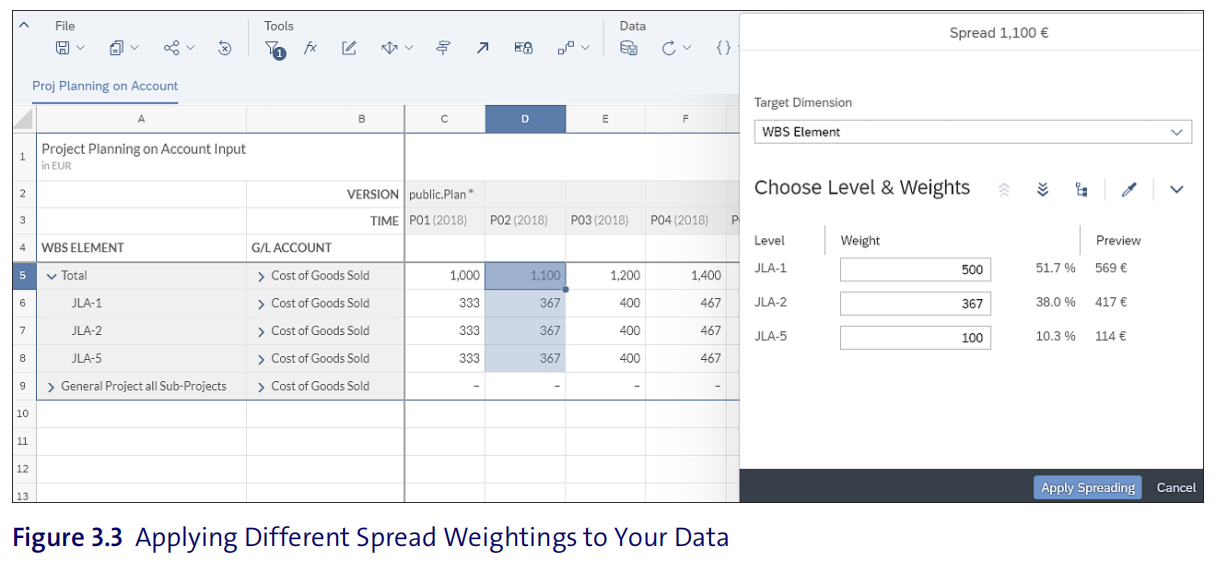
Task: Collapse the Choose Level & Weights section
Action: tap(1176, 189)
